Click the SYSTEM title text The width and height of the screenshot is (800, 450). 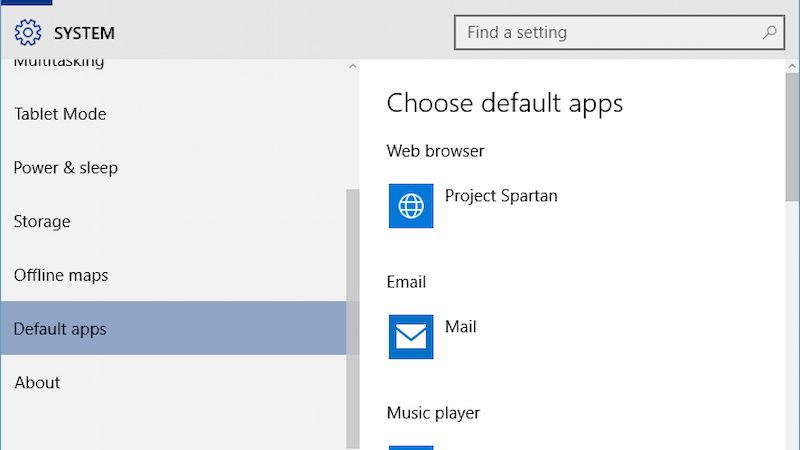84,33
